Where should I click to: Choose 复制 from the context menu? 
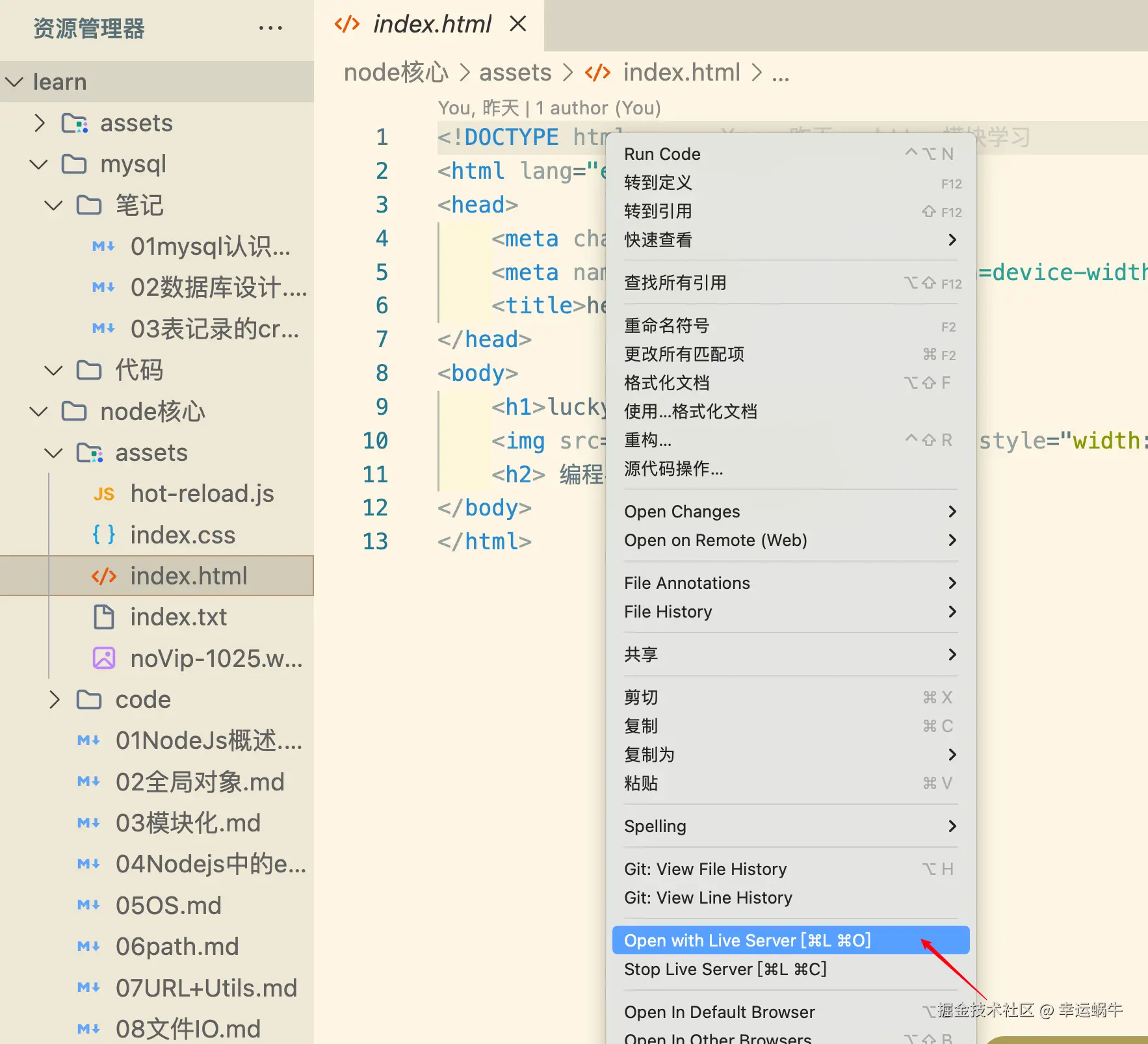[x=790, y=726]
